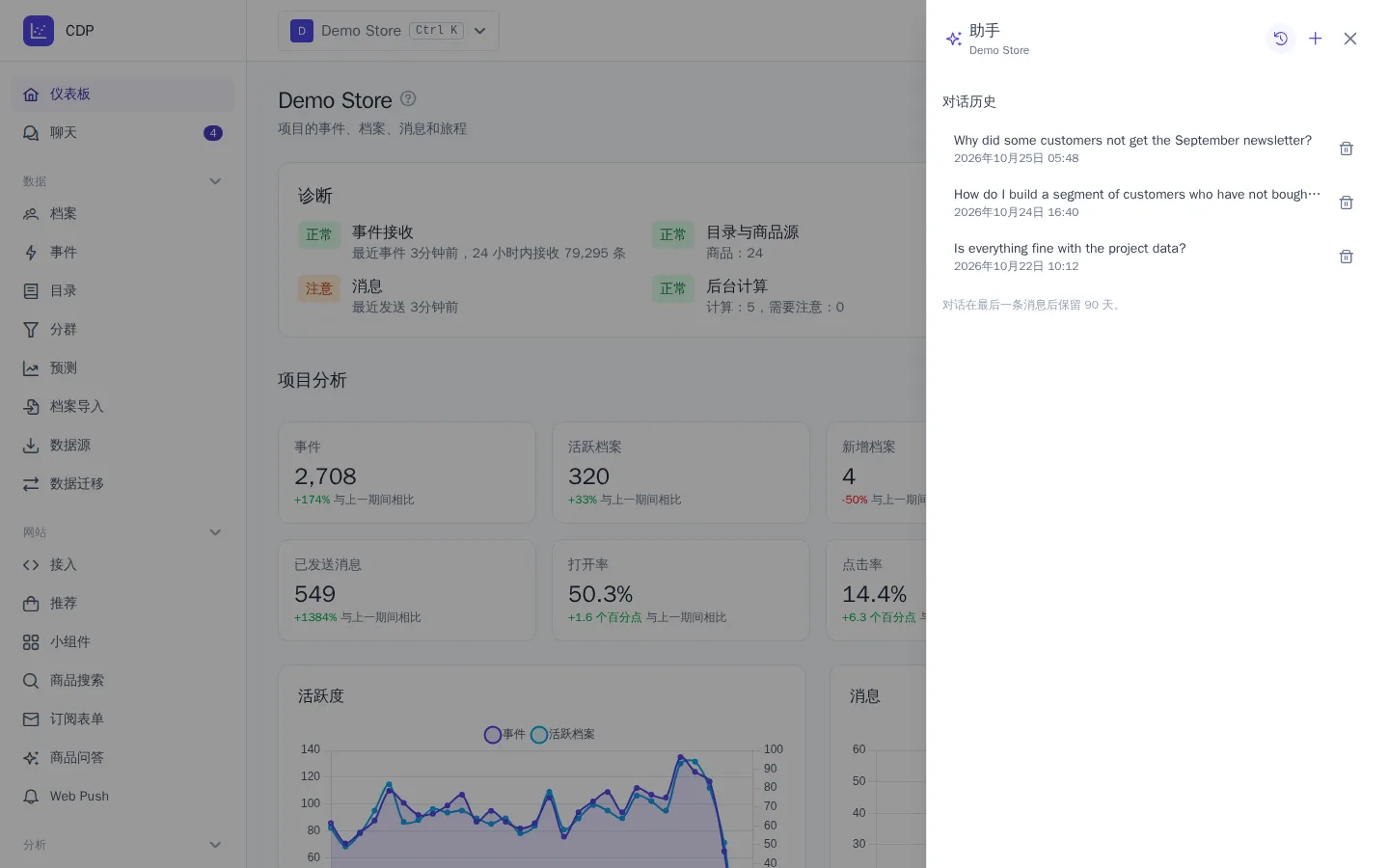Viewport: 1389px width, 868px height.
Task: Open 数据迁移 data migration in sidebar
Action: [123, 483]
